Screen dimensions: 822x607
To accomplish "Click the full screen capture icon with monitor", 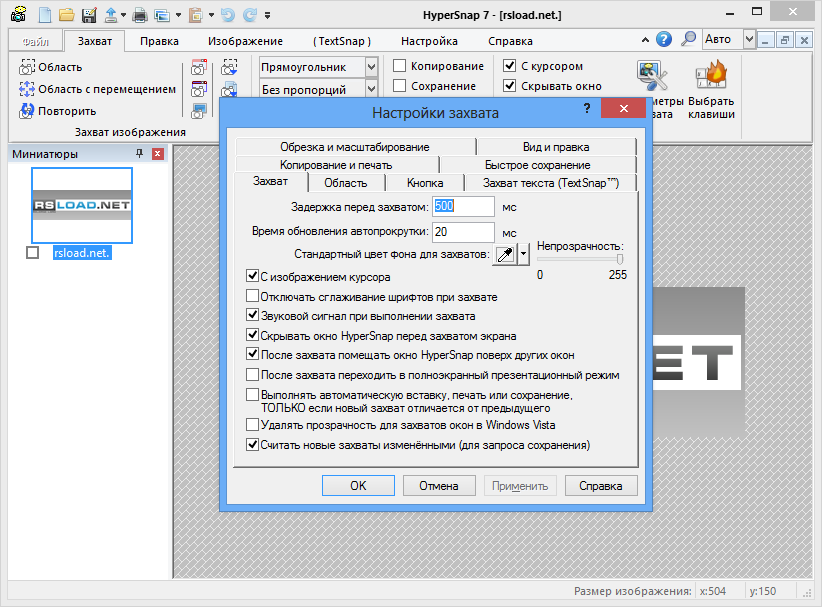I will pos(199,111).
